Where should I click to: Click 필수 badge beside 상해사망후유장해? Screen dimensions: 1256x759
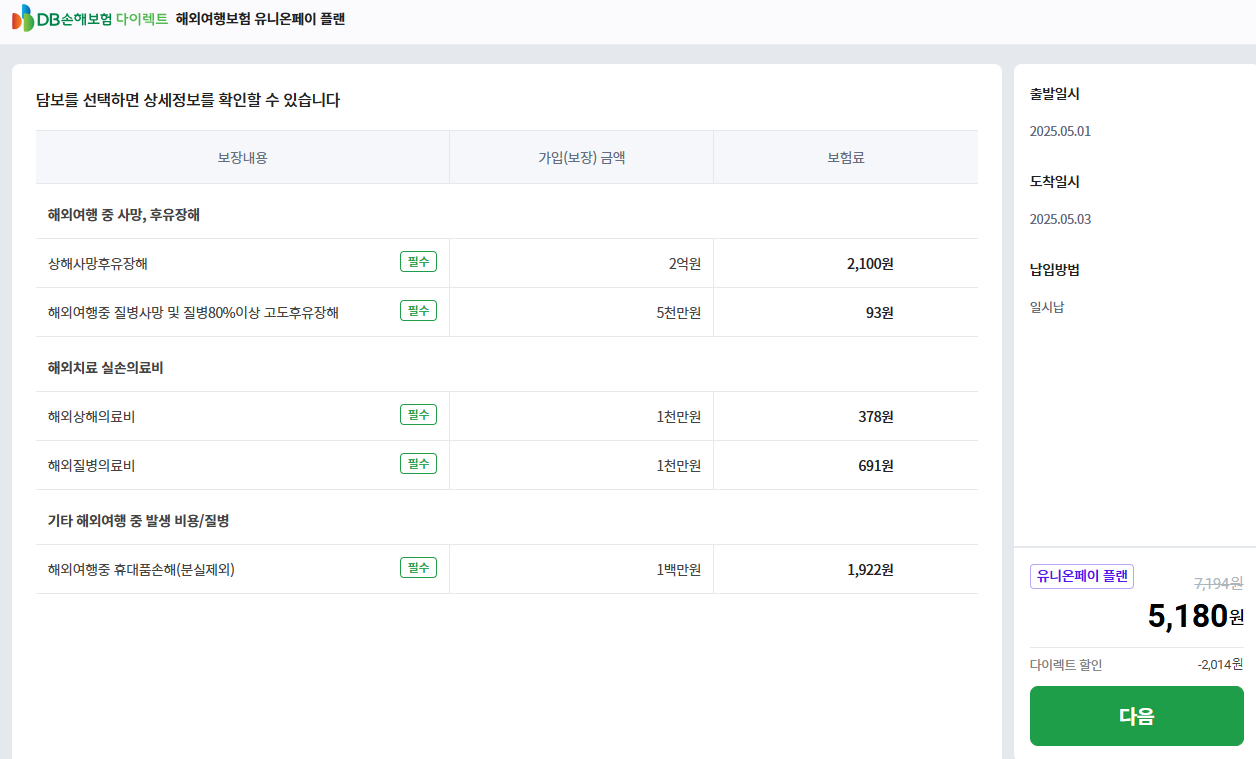point(418,262)
